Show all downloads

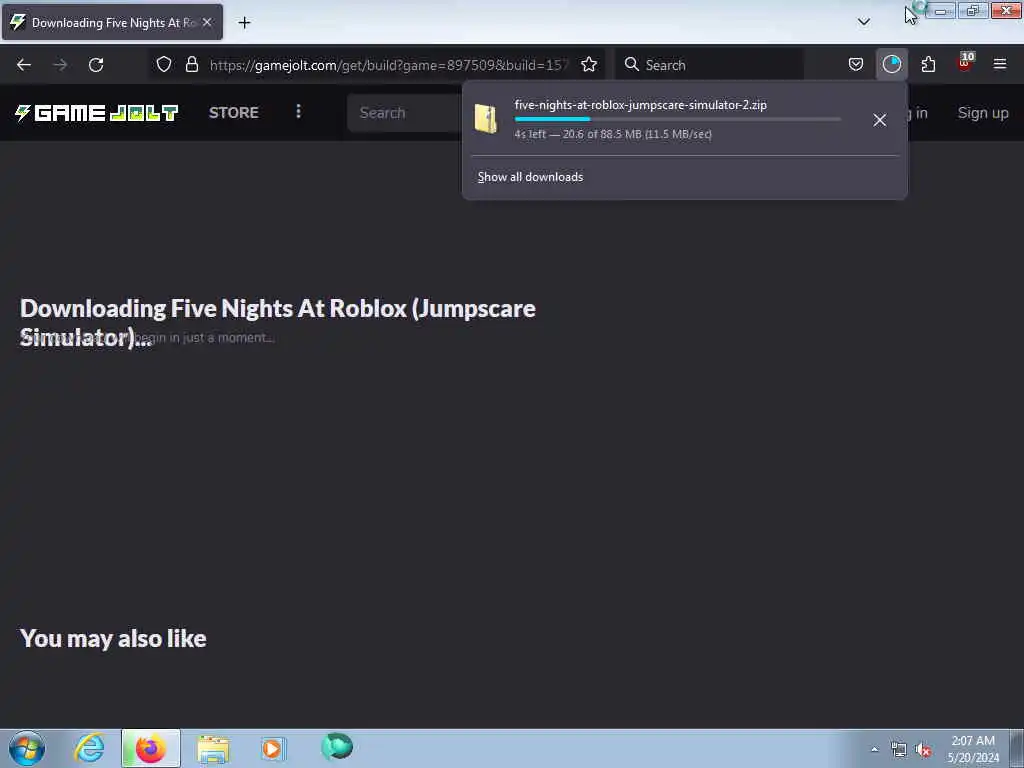(x=530, y=177)
